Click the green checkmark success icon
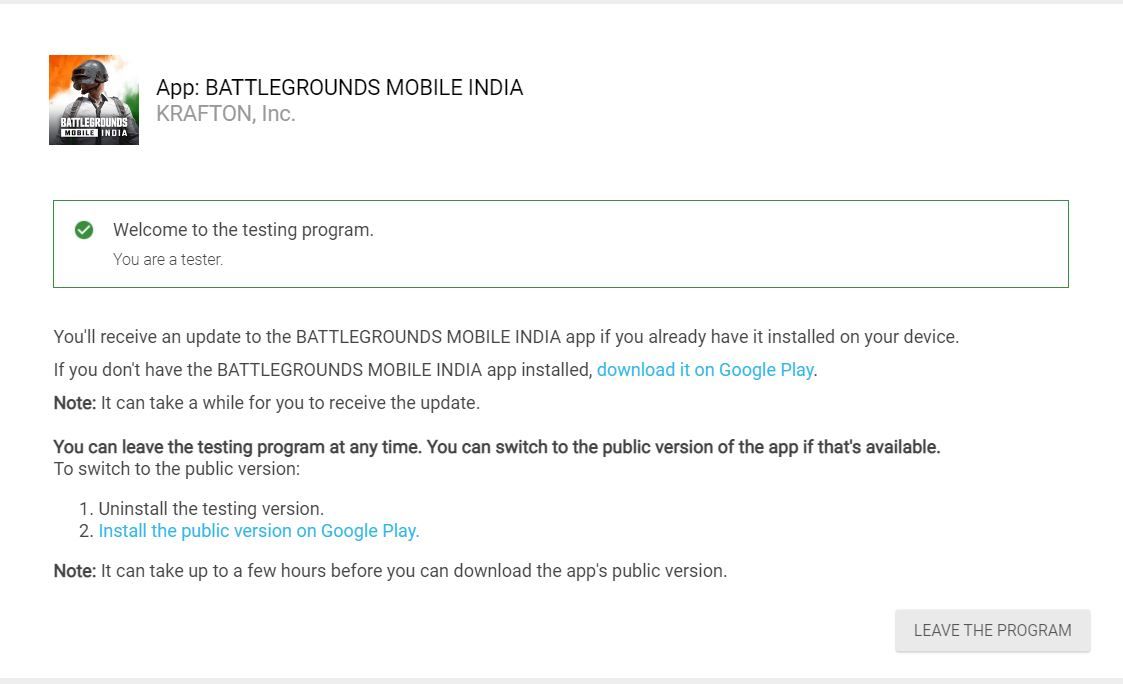This screenshot has width=1123, height=684. [84, 230]
